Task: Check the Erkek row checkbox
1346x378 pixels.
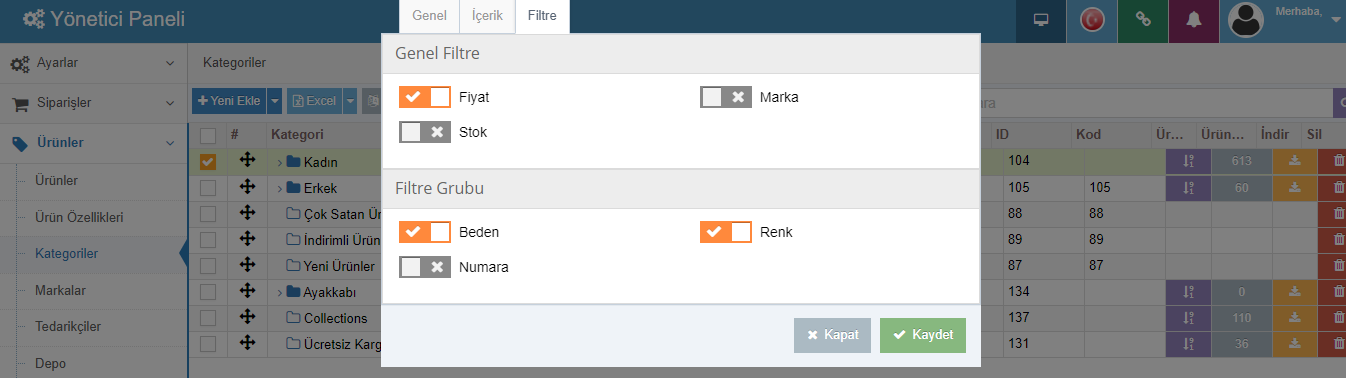Action: tap(207, 187)
